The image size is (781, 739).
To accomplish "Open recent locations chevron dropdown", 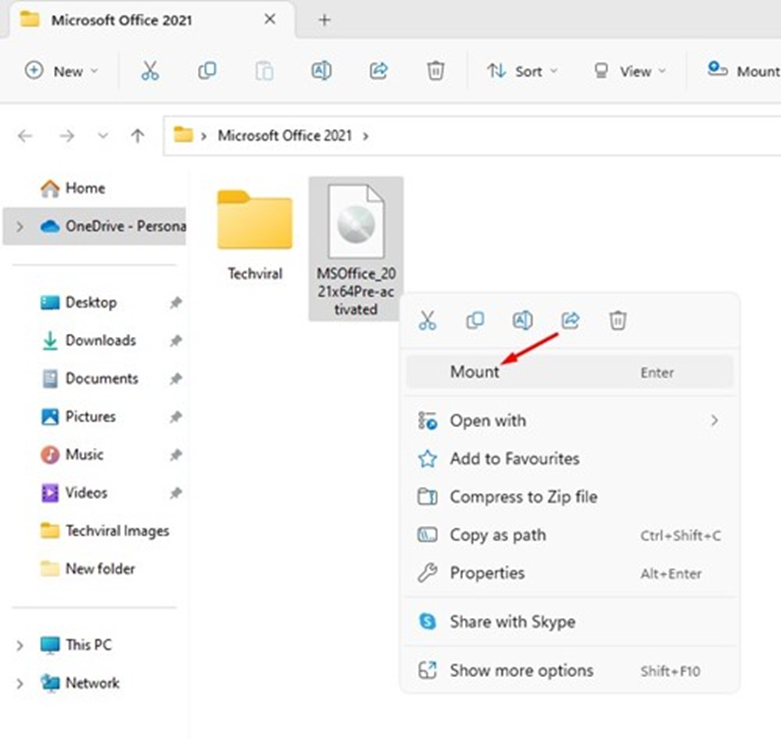I will coord(103,135).
